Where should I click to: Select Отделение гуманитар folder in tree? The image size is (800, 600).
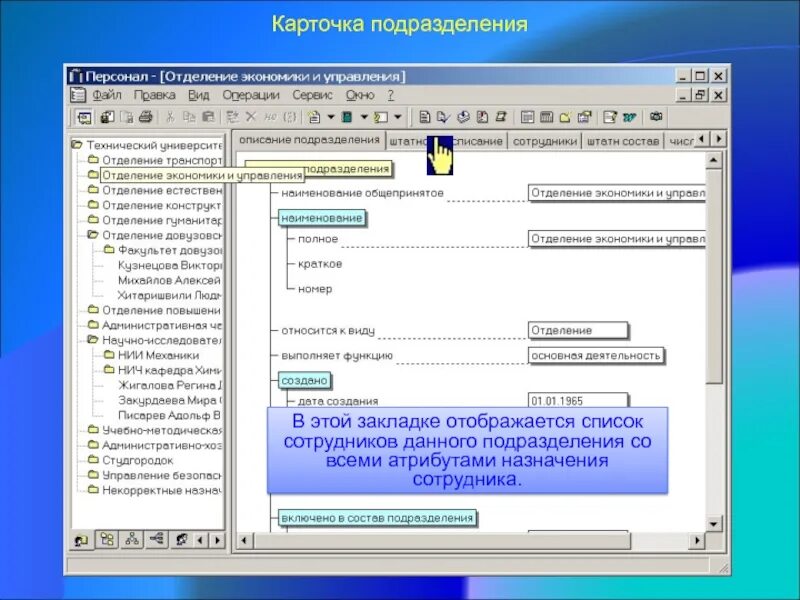click(162, 220)
